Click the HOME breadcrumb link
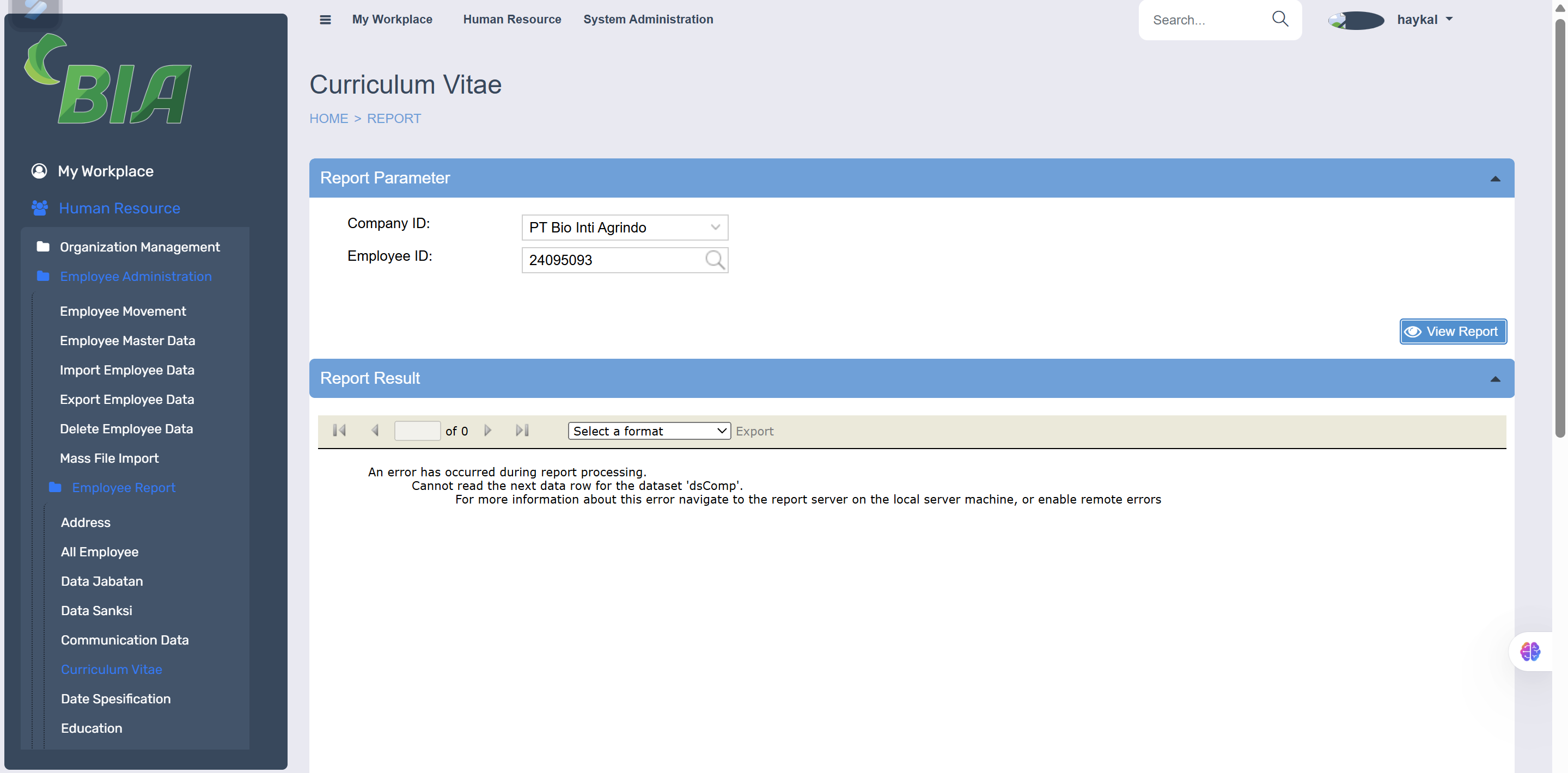 (x=329, y=119)
